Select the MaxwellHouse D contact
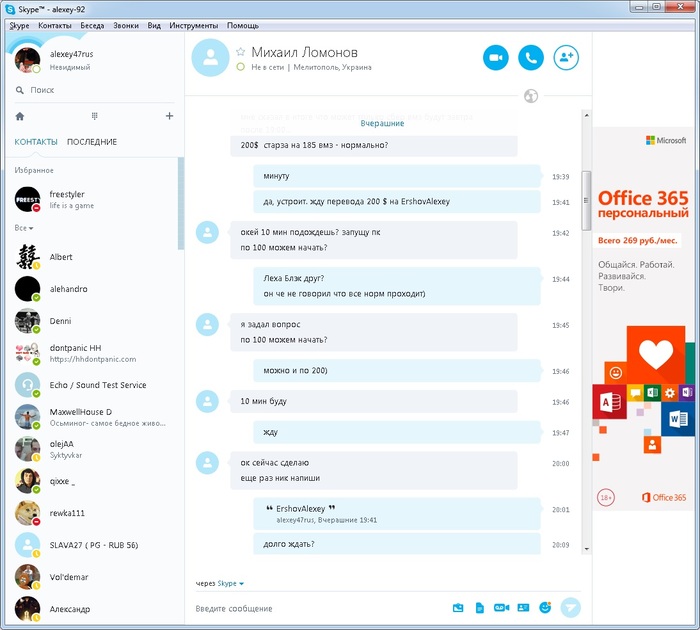The width and height of the screenshot is (700, 630). coord(92,417)
